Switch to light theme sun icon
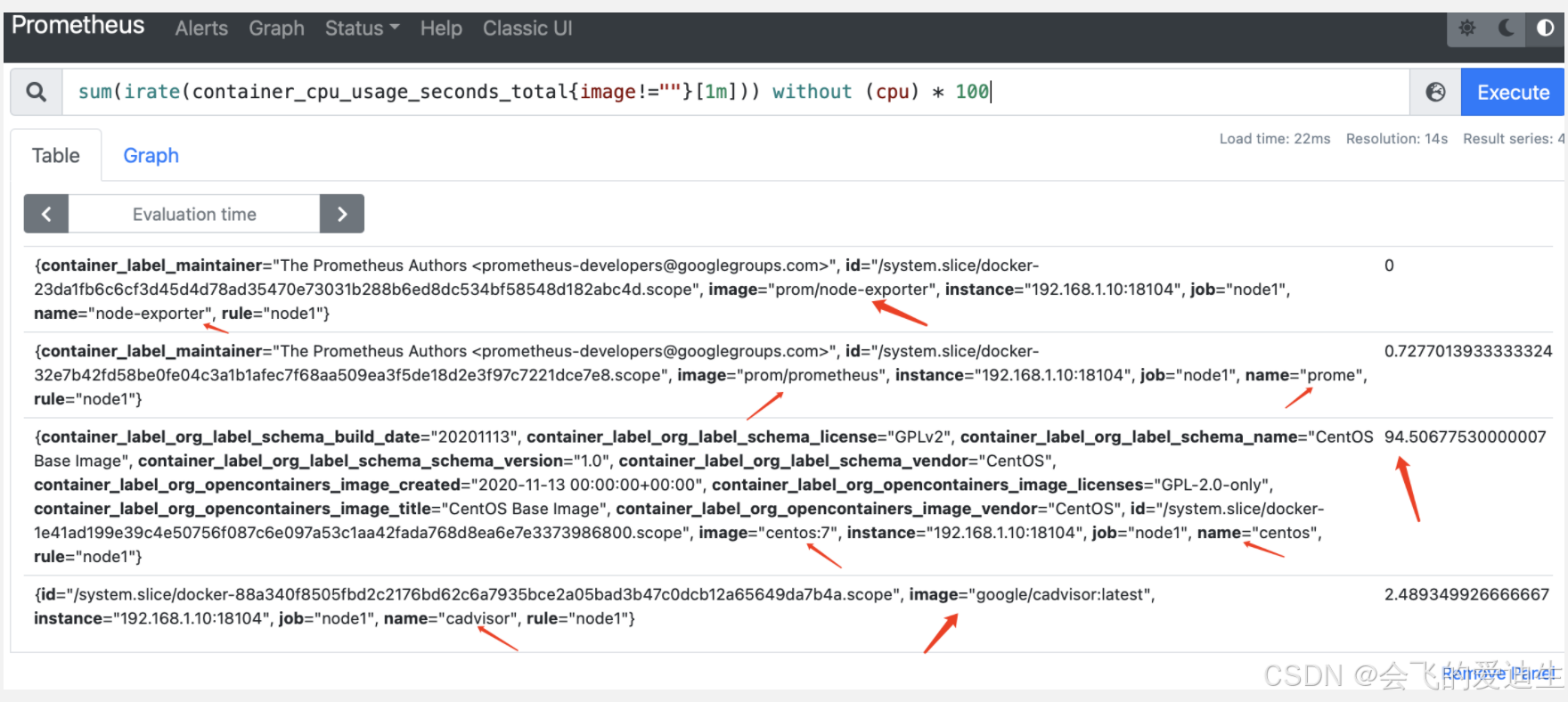Viewport: 1568px width, 702px height. point(1467,29)
